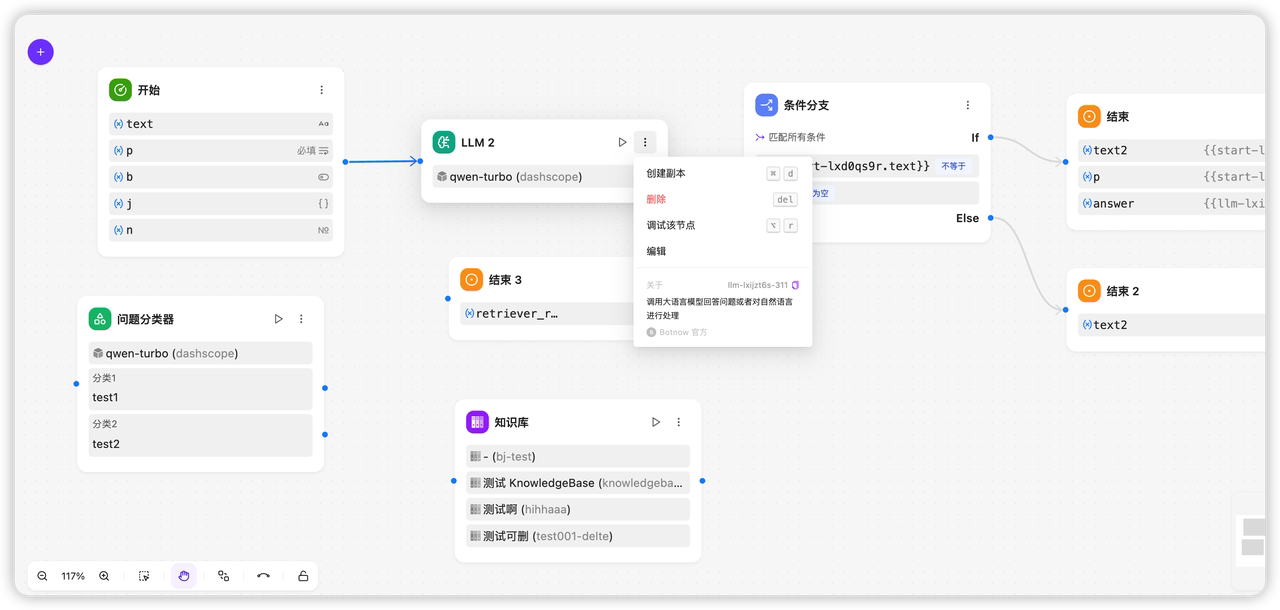Viewport: 1280px width, 610px height.
Task: Click the 测试啊 (hihhaaa) knowledge base row
Action: point(578,509)
